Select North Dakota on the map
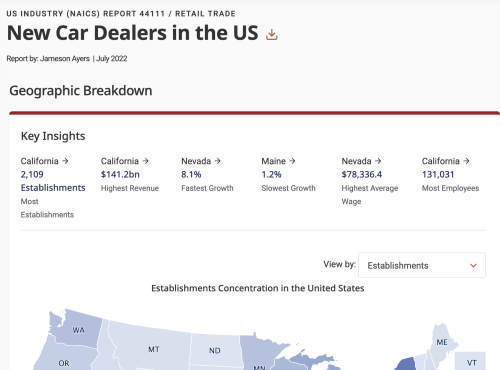 pos(215,350)
